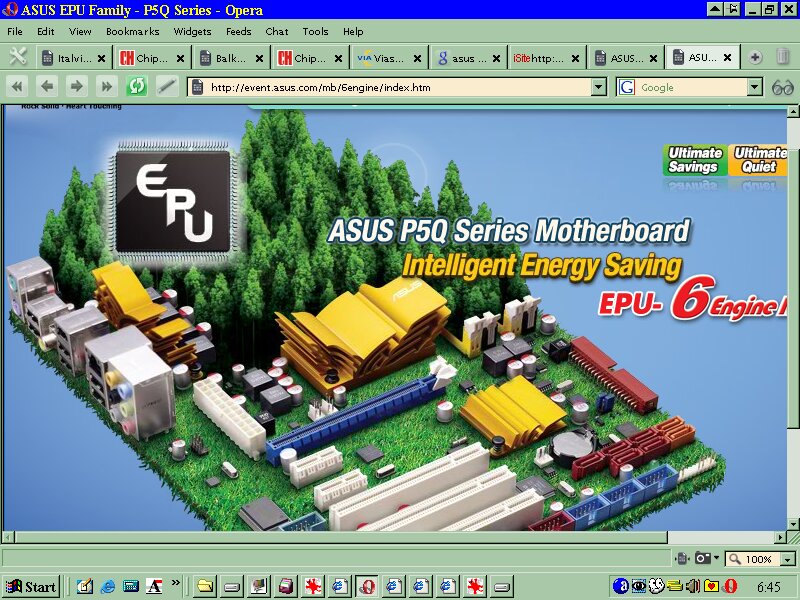Viewport: 800px width, 600px height.
Task: Expand the address bar history dropdown
Action: coord(599,87)
